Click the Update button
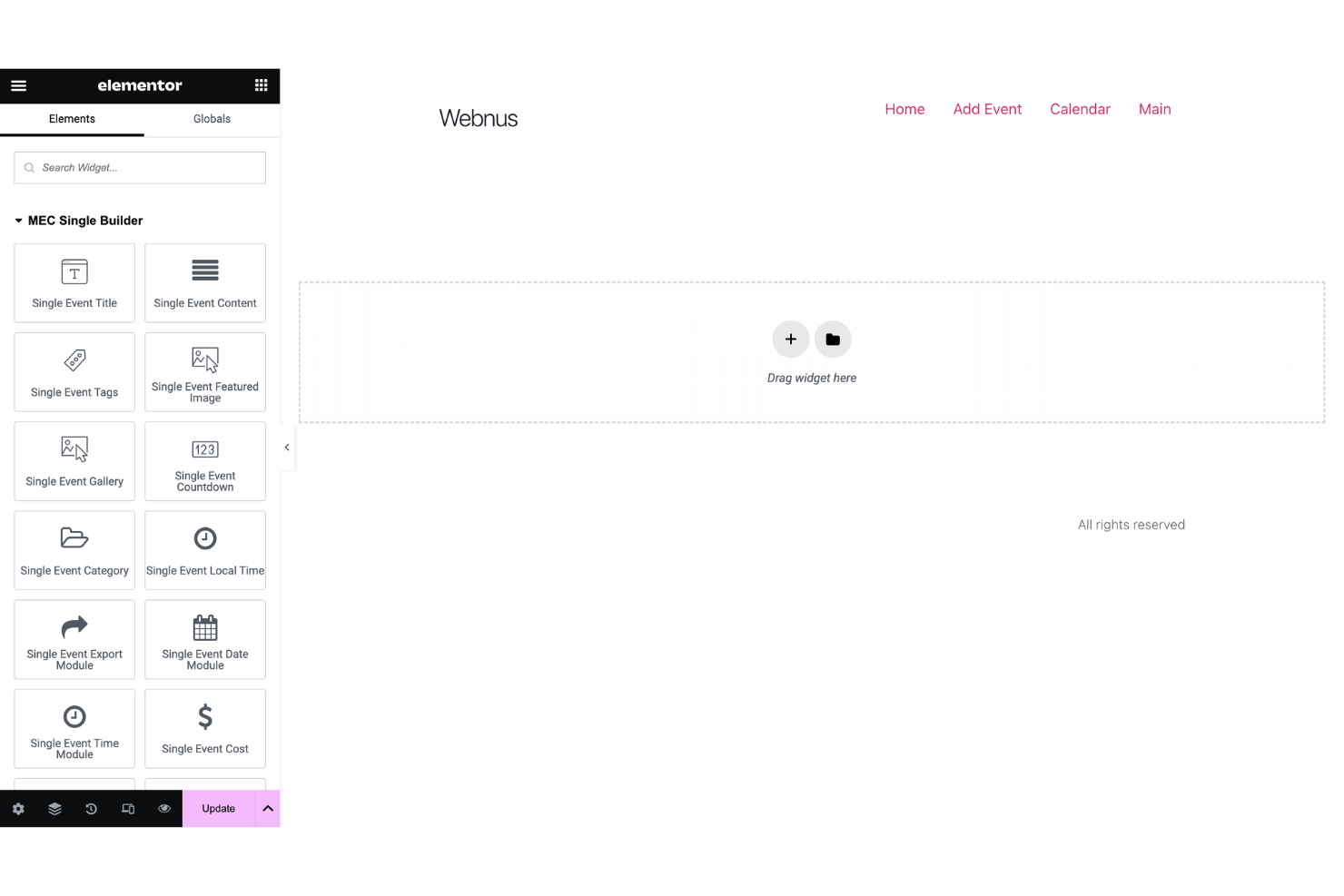This screenshot has height=896, width=1344. coord(218,808)
